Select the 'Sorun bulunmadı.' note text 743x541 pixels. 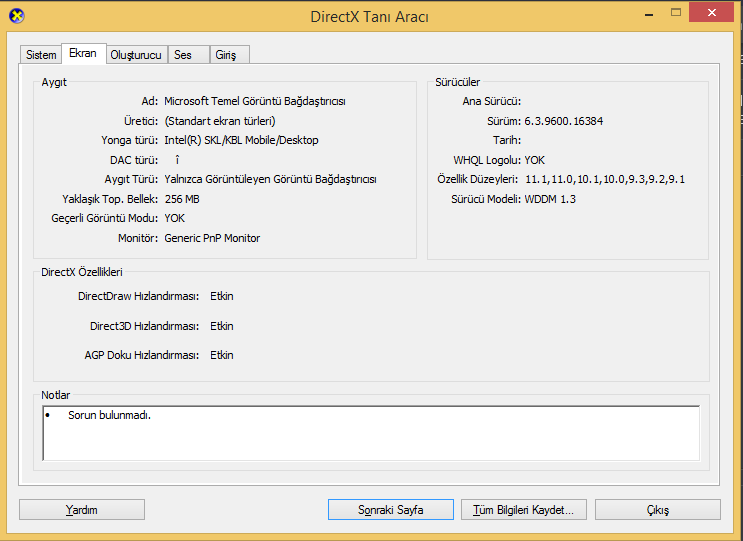pos(109,415)
